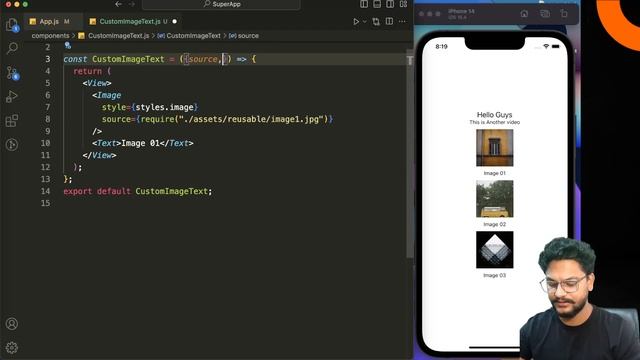The height and width of the screenshot is (360, 640).
Task: Open the Source Control view
Action: tap(12, 73)
